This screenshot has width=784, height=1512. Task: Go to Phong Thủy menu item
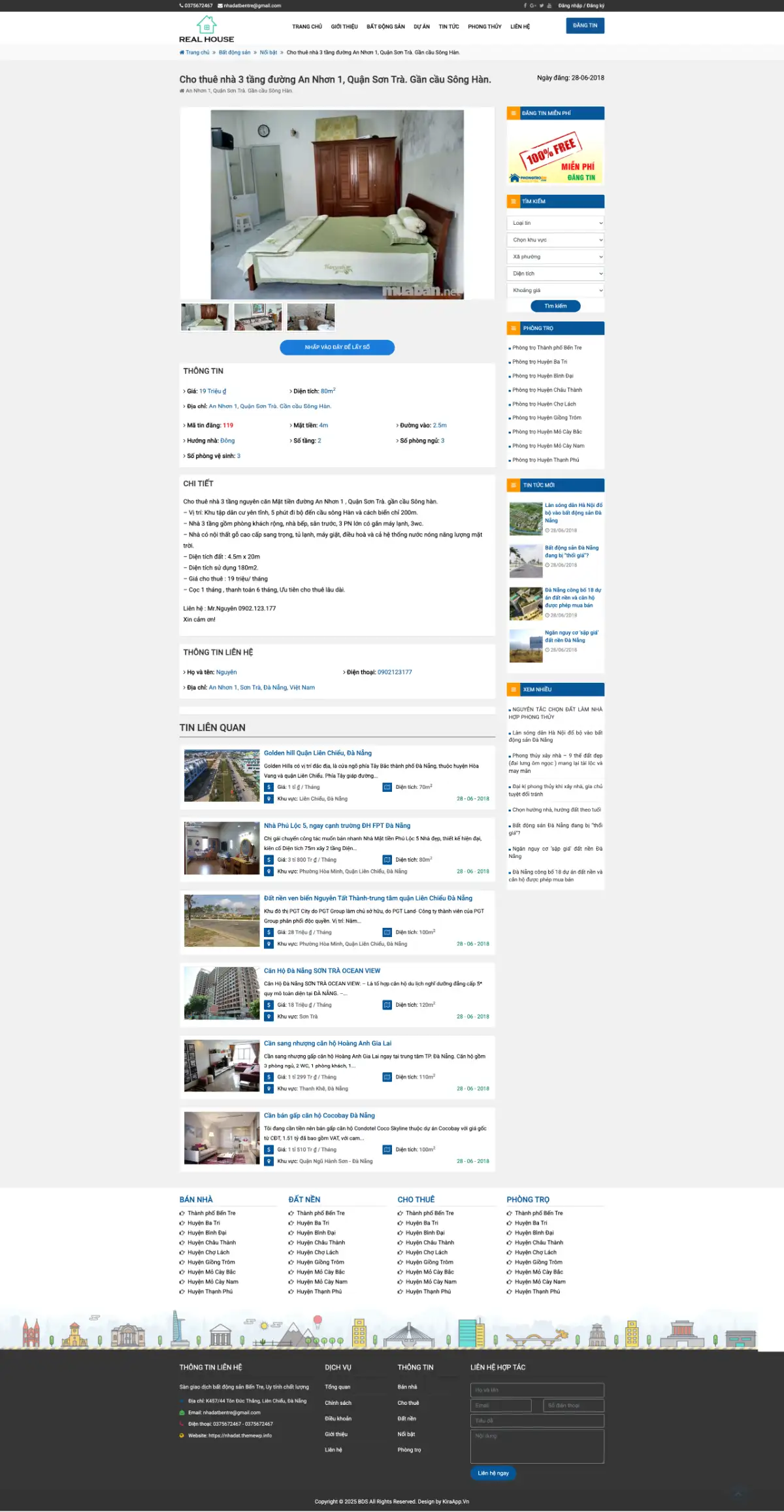click(x=484, y=27)
